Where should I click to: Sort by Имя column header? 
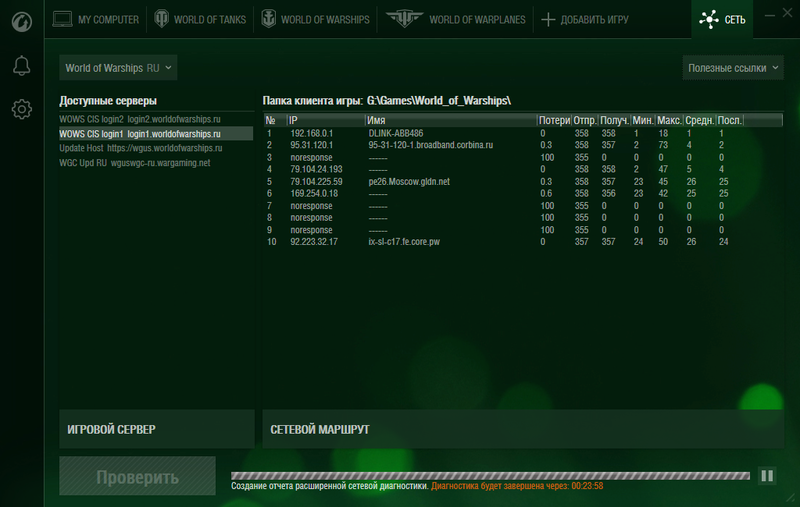(x=451, y=120)
